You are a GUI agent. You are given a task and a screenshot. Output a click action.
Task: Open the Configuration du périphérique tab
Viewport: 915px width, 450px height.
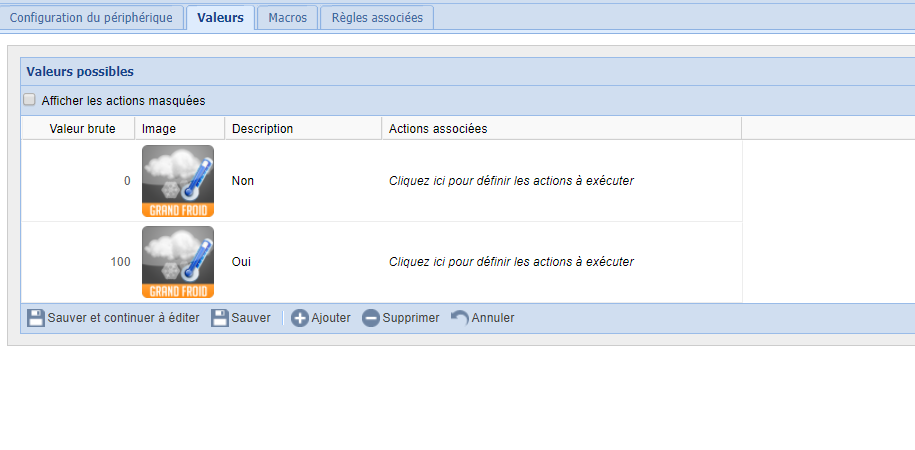click(x=91, y=17)
